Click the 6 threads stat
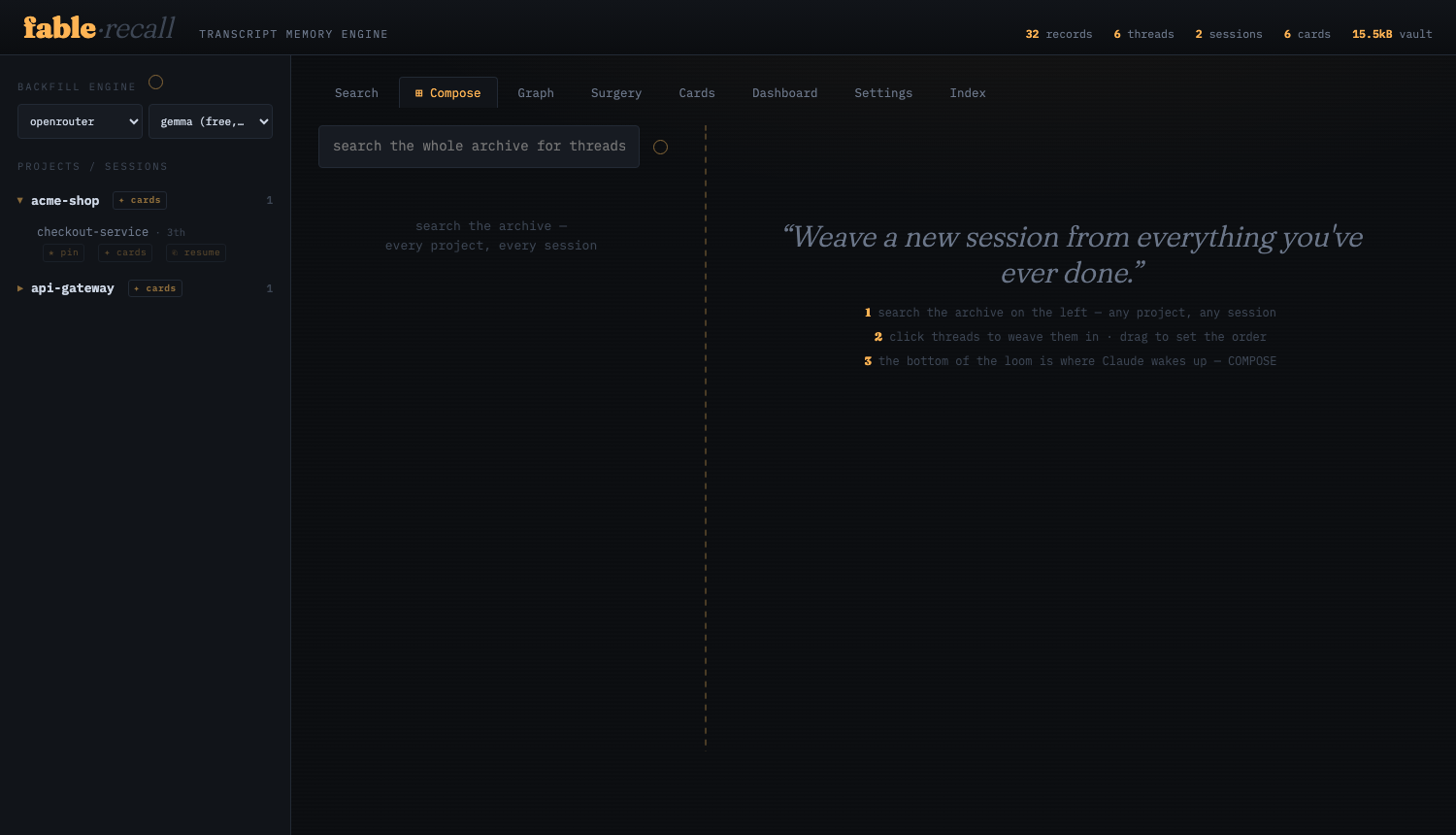This screenshot has width=1456, height=835. point(1143,34)
